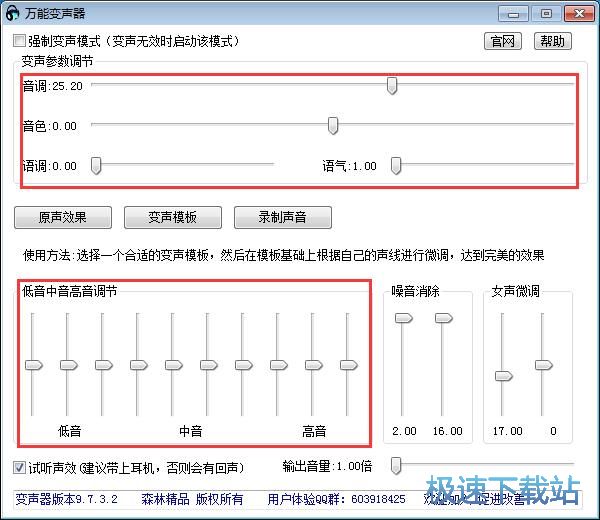Click the 输出音量 output volume slider handle
This screenshot has width=600, height=520.
[396, 466]
